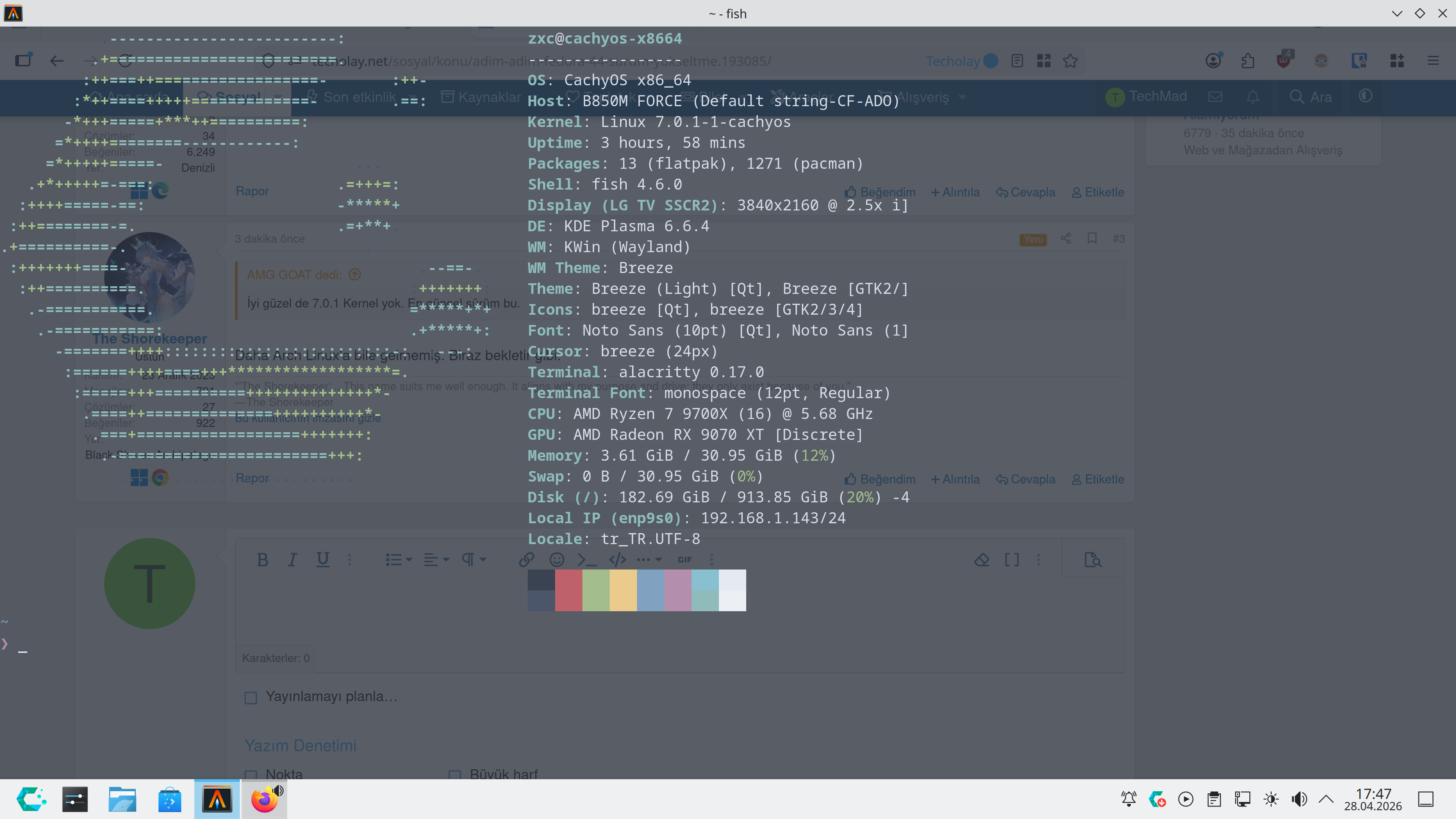The height and width of the screenshot is (819, 1456).
Task: Reload the Firefox page behind terminal
Action: pos(125,61)
